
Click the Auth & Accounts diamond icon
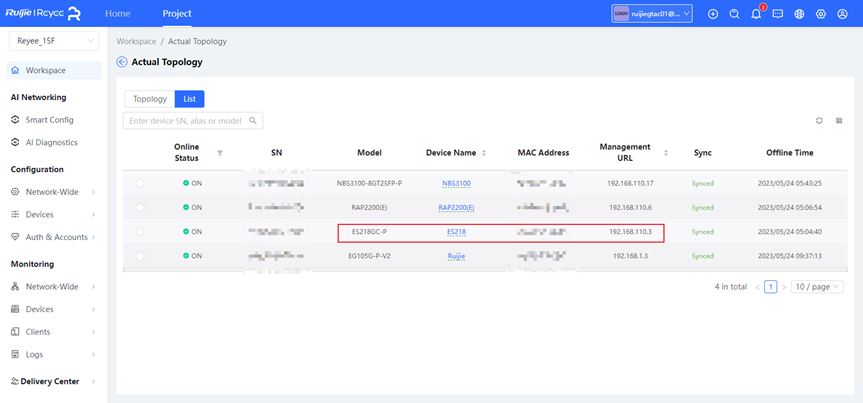coord(15,237)
